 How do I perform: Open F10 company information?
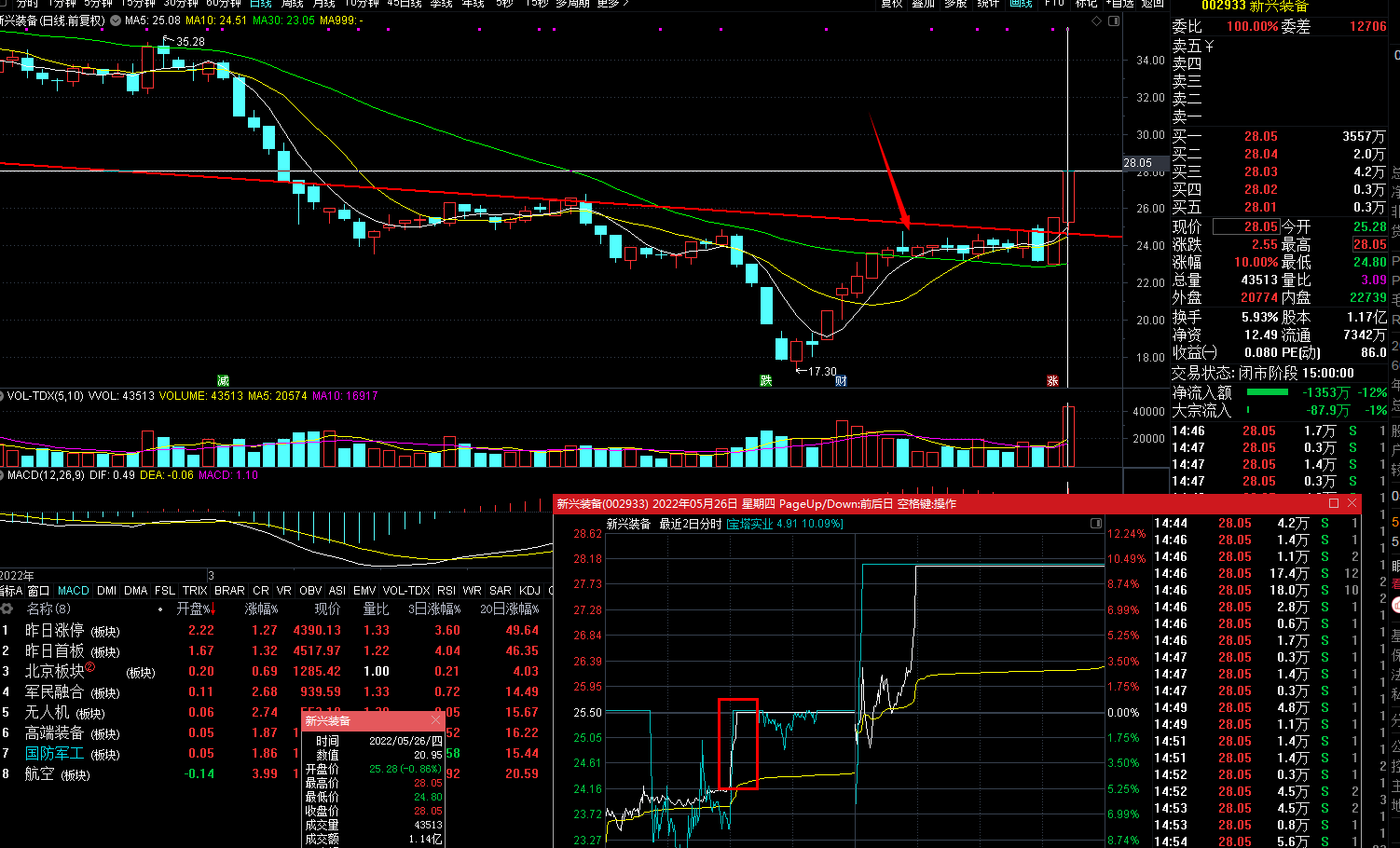(1054, 4)
